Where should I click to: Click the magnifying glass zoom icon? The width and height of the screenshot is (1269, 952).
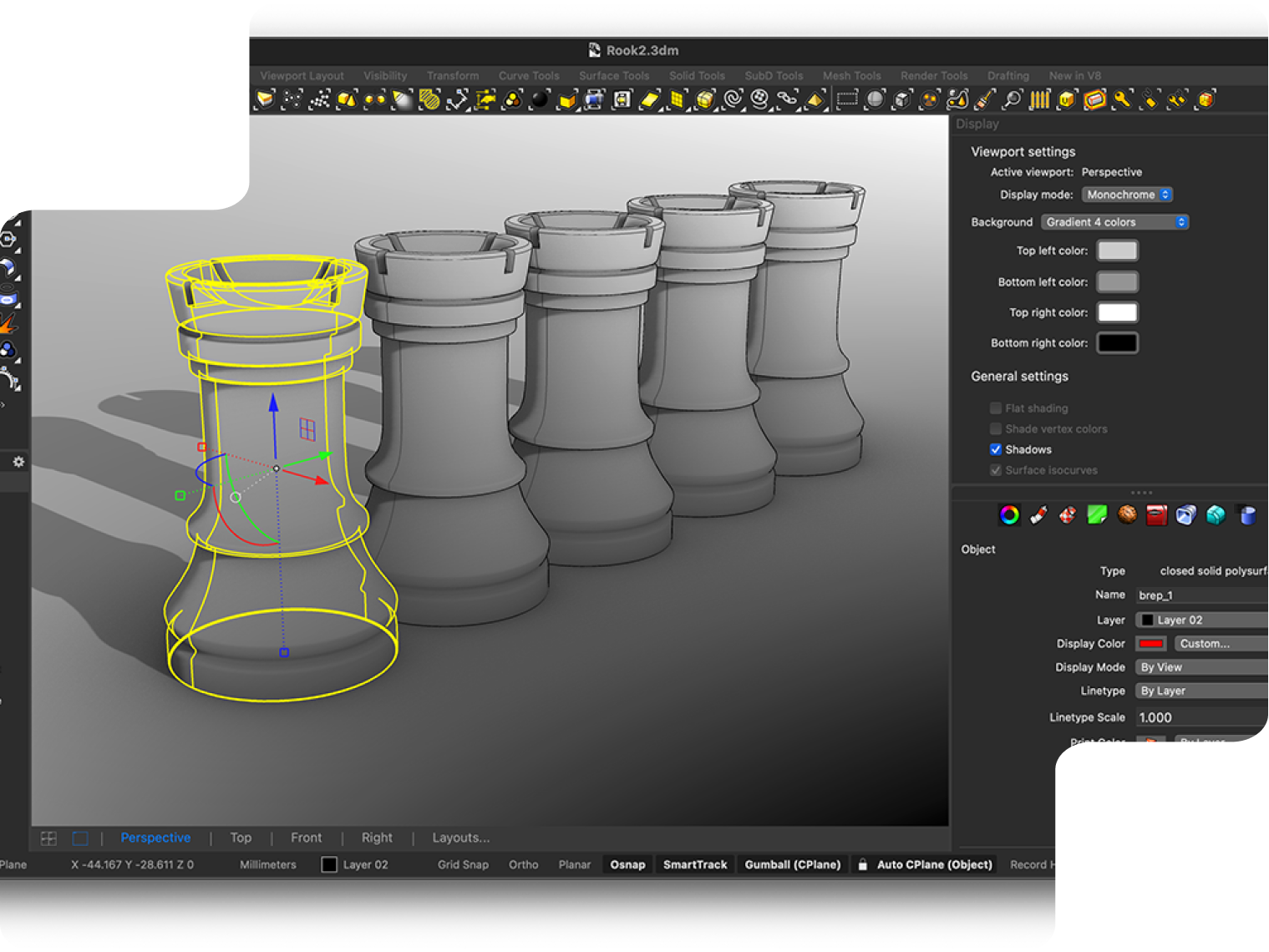click(x=1013, y=100)
